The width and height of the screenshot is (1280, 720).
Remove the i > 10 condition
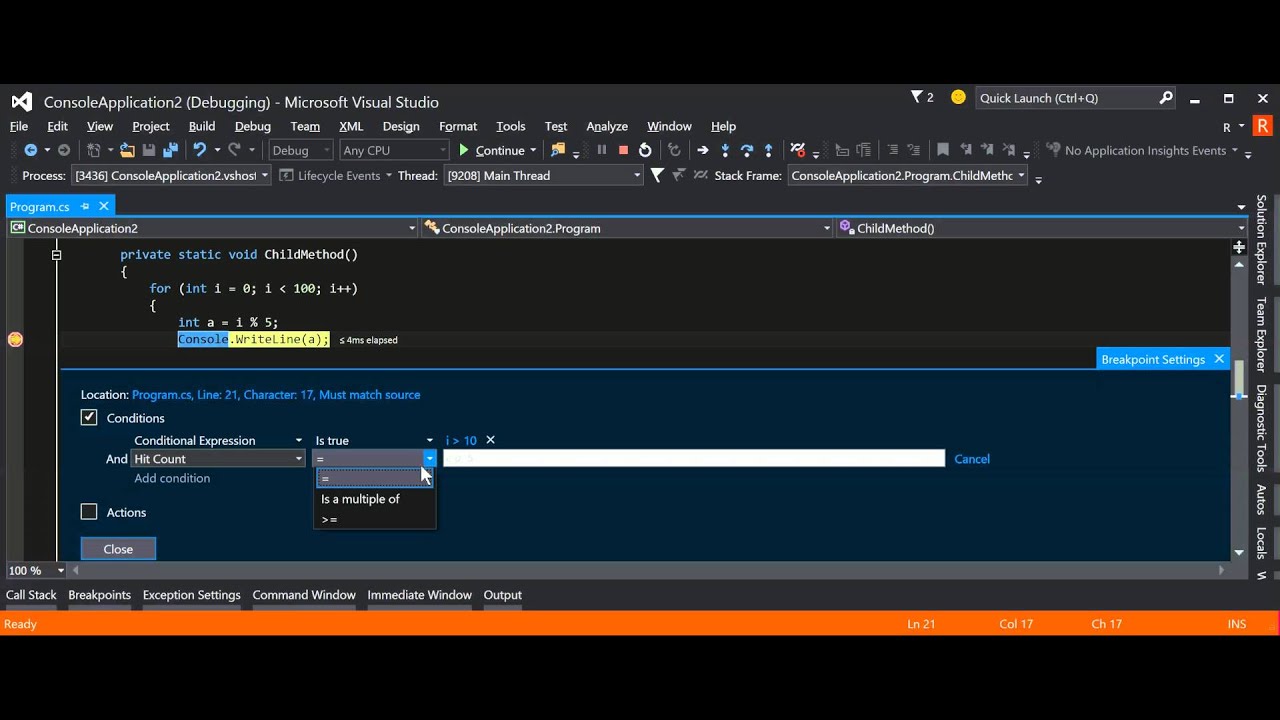click(x=490, y=440)
